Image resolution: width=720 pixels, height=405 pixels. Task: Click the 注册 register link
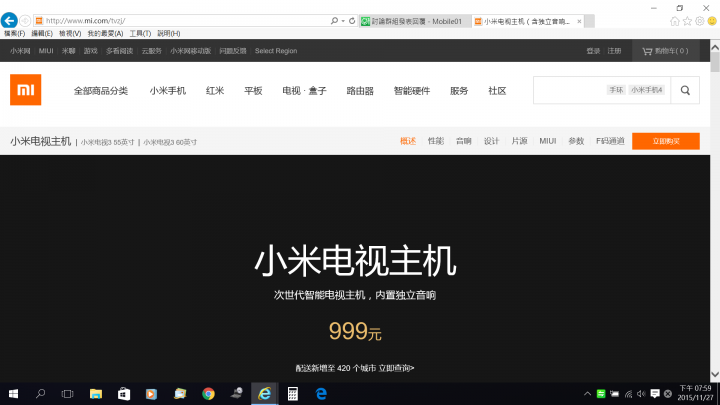coord(614,51)
